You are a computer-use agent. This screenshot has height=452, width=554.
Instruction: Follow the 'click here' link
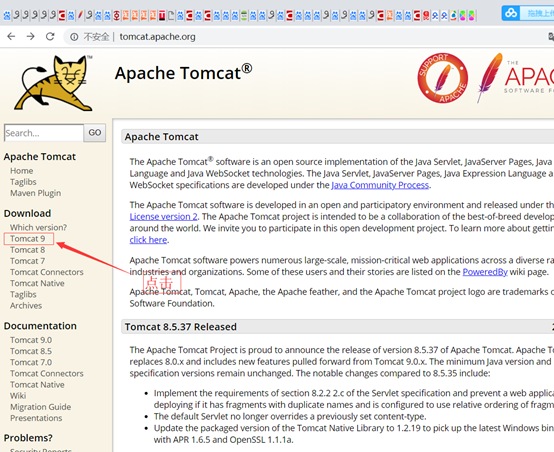pos(148,240)
